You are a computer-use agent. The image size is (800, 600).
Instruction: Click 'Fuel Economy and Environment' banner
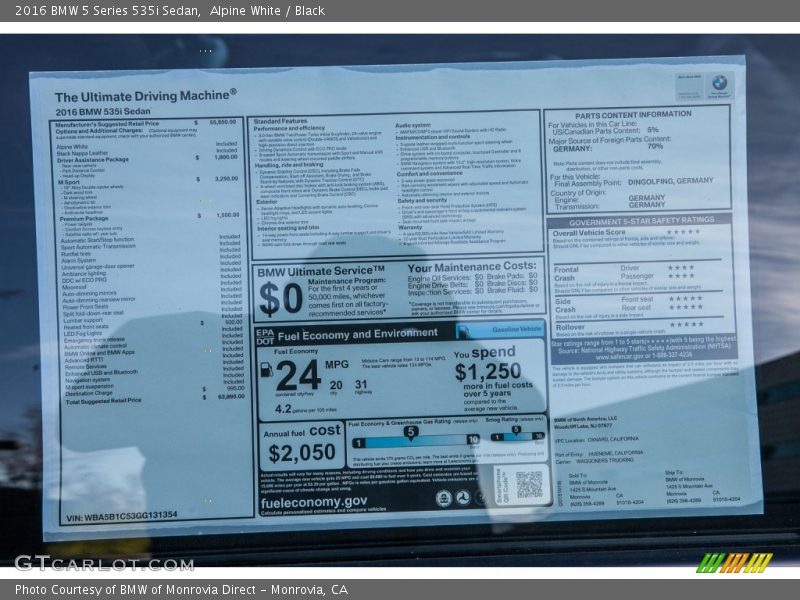[358, 335]
